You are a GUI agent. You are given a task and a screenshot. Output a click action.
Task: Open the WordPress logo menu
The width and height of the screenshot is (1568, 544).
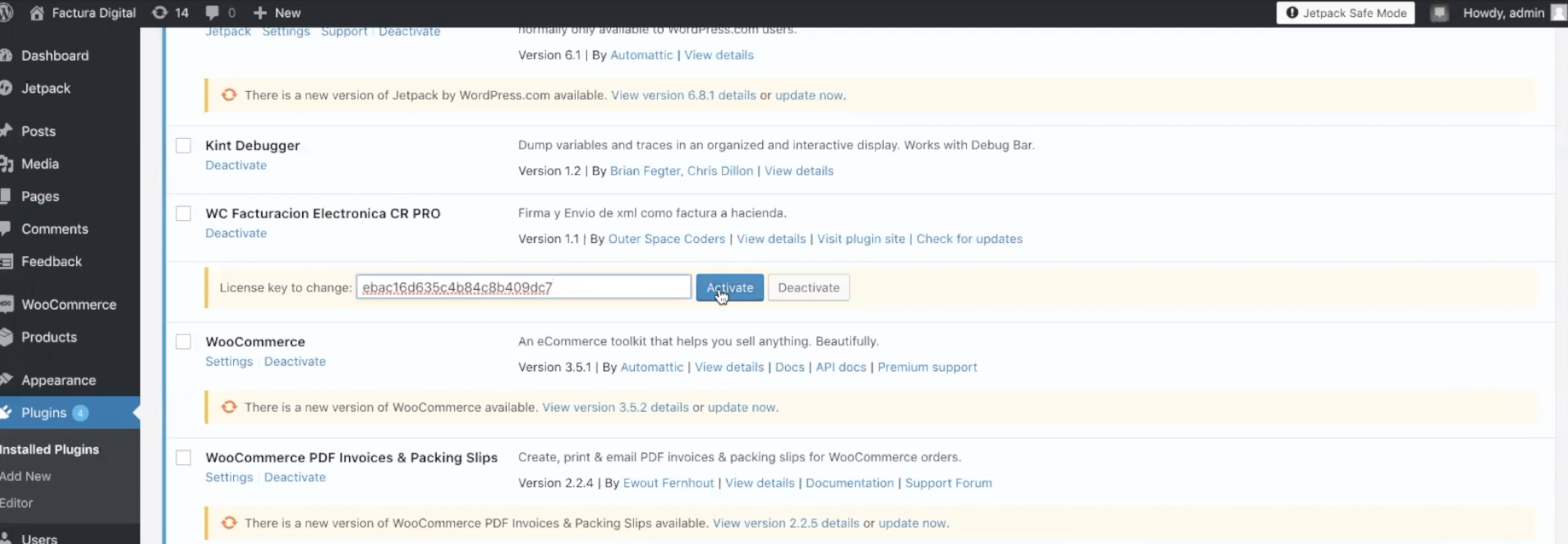point(6,13)
